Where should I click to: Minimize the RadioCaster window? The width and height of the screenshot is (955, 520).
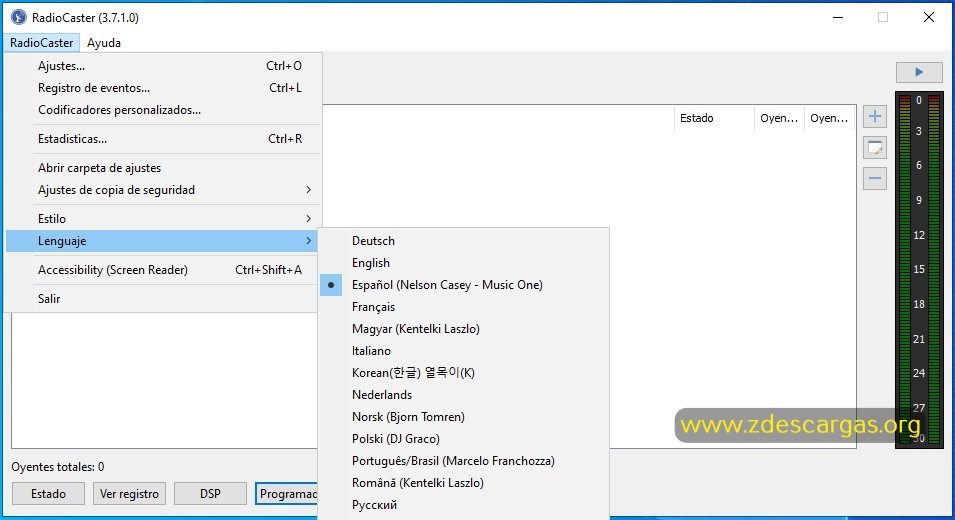(x=838, y=17)
